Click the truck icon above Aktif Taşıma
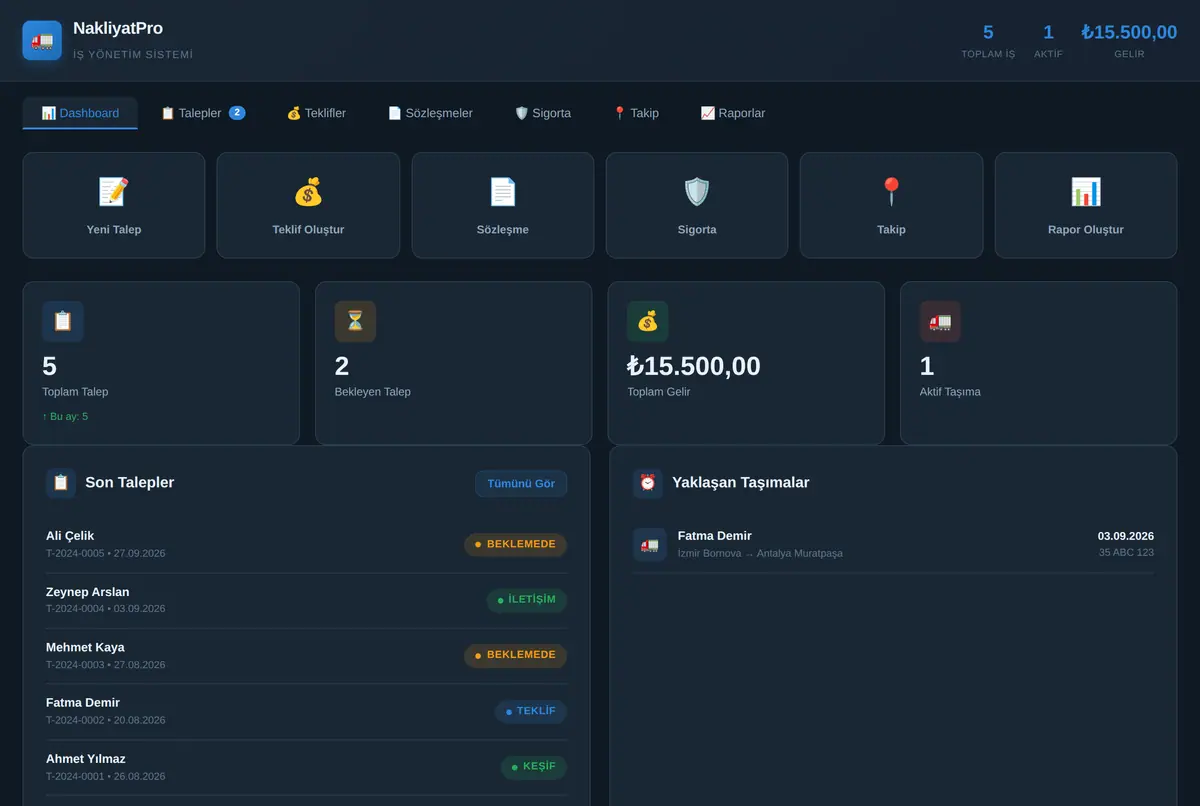This screenshot has height=806, width=1200. [x=940, y=322]
